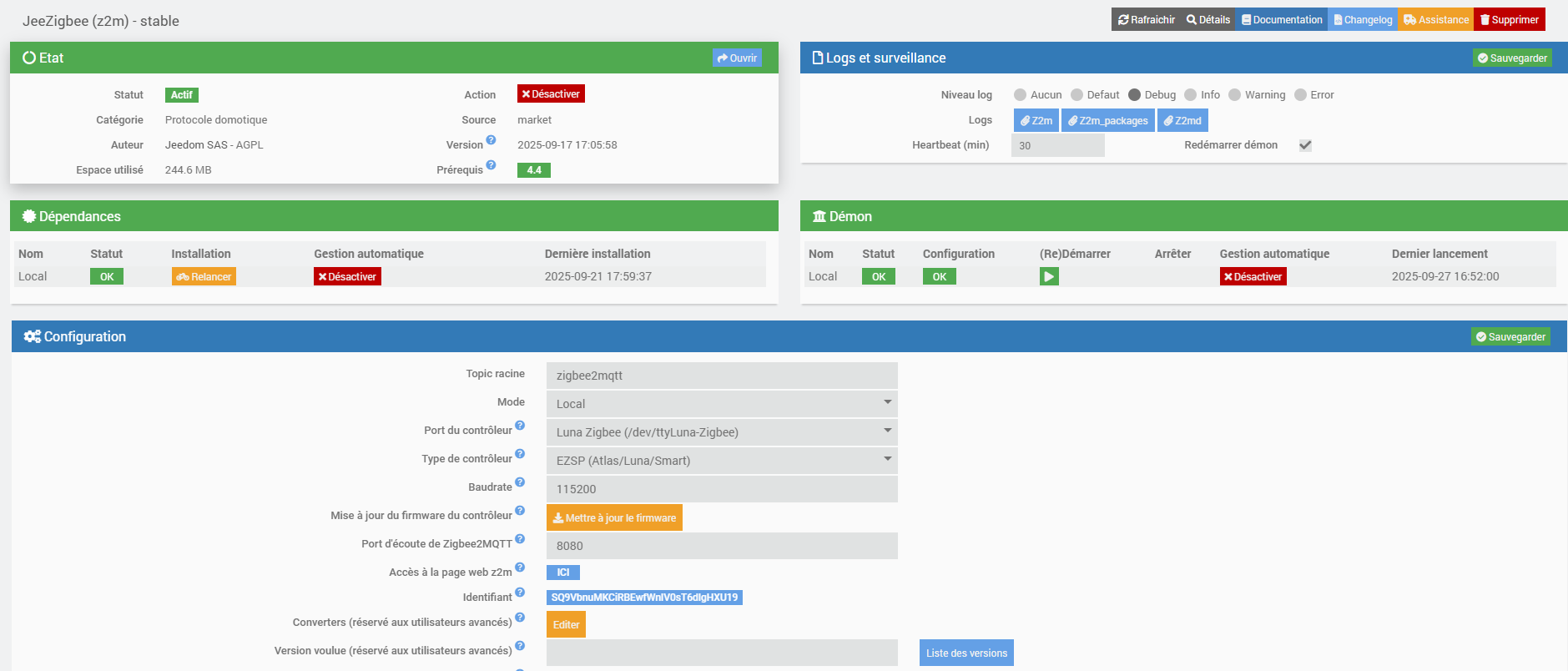Click the ICI link for z2m web page

563,573
